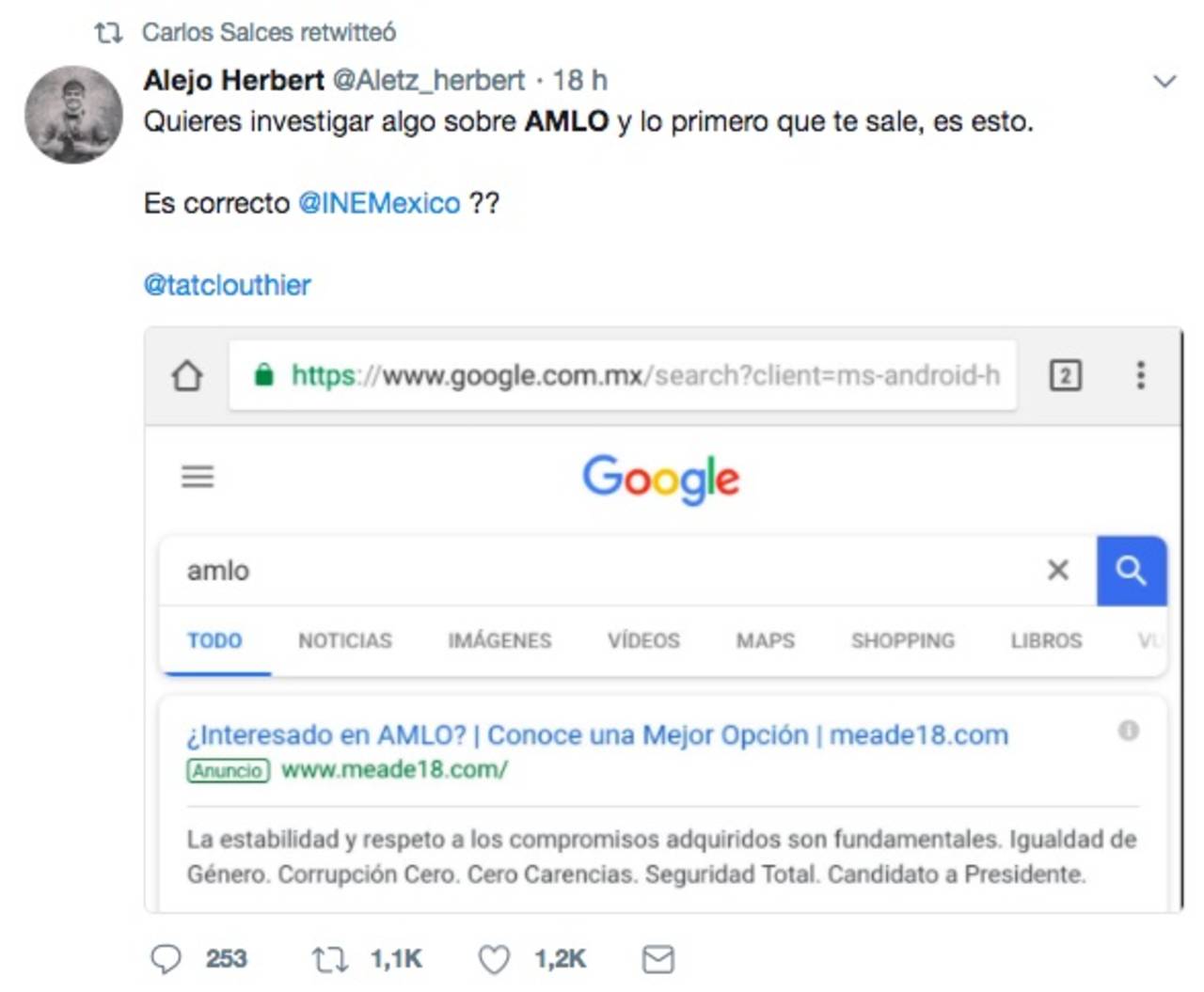Click the browser home icon
1204x992 pixels.
[187, 375]
